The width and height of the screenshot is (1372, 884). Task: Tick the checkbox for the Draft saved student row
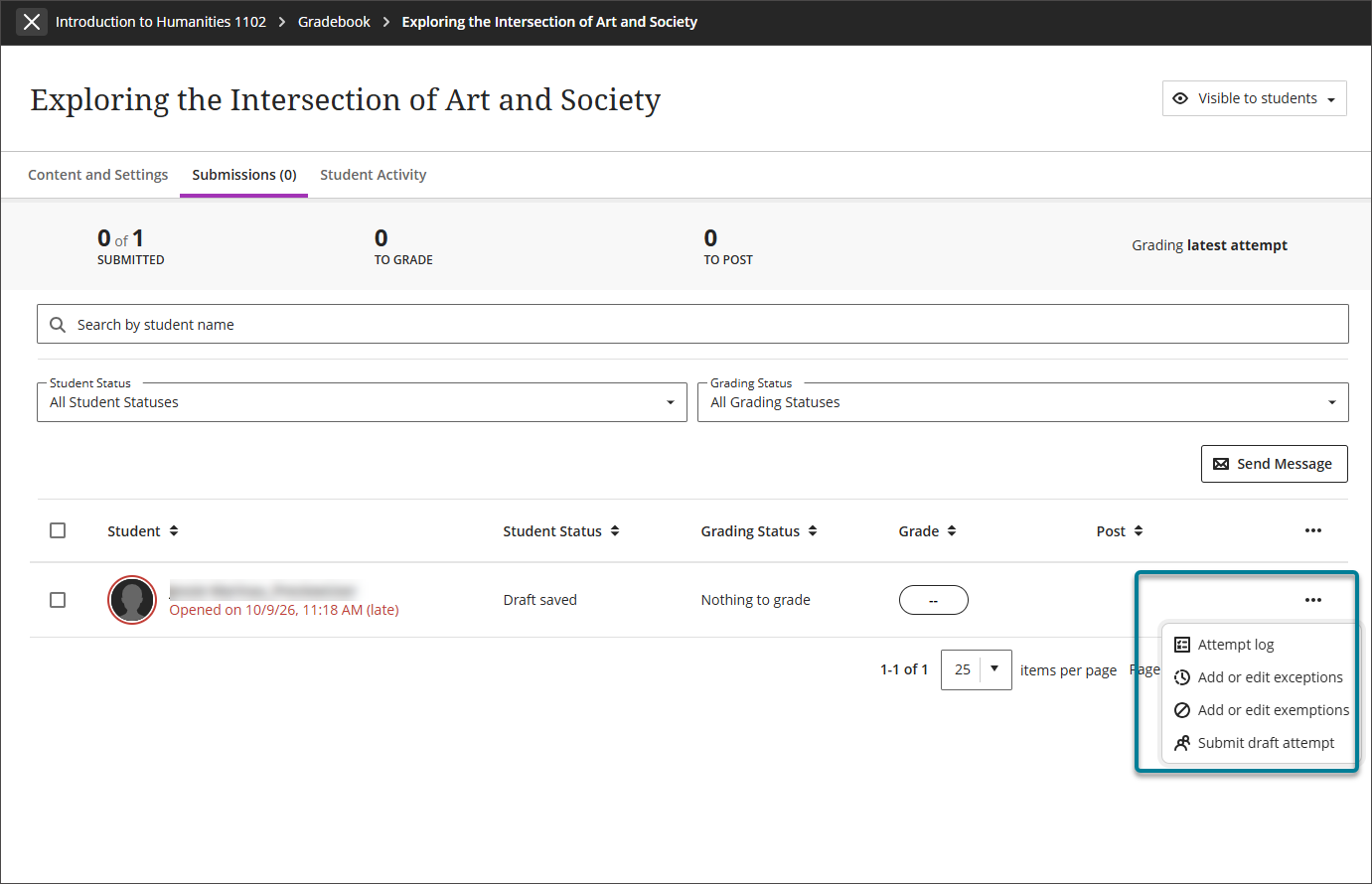point(58,600)
